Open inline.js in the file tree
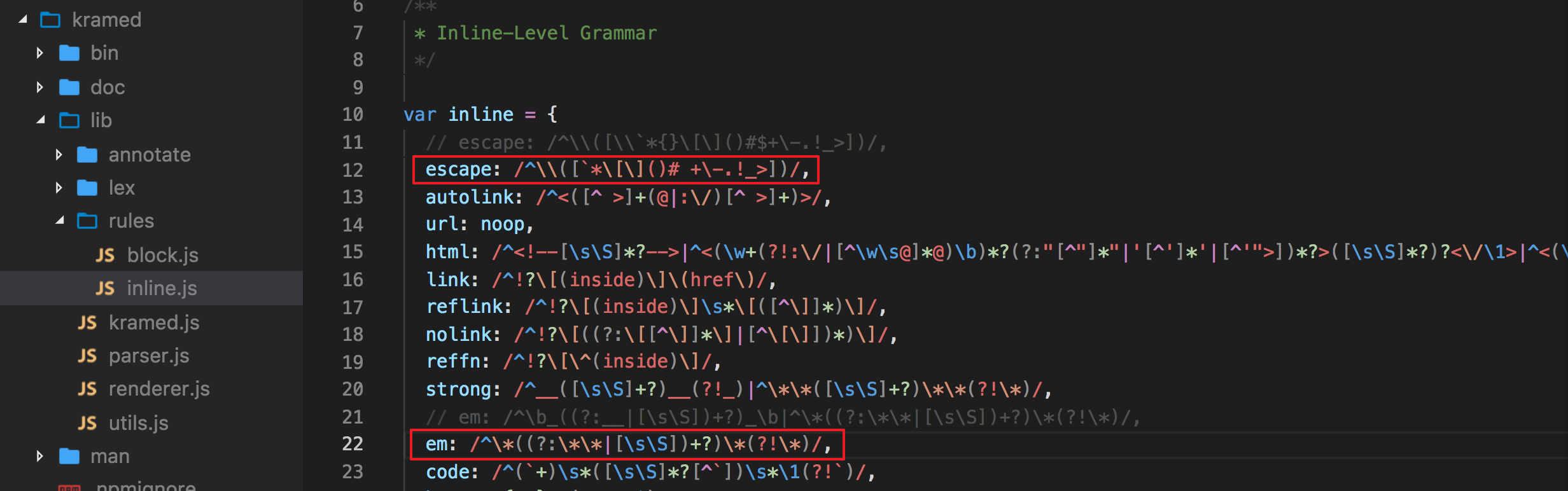Viewport: 1568px width, 491px height. pos(162,289)
